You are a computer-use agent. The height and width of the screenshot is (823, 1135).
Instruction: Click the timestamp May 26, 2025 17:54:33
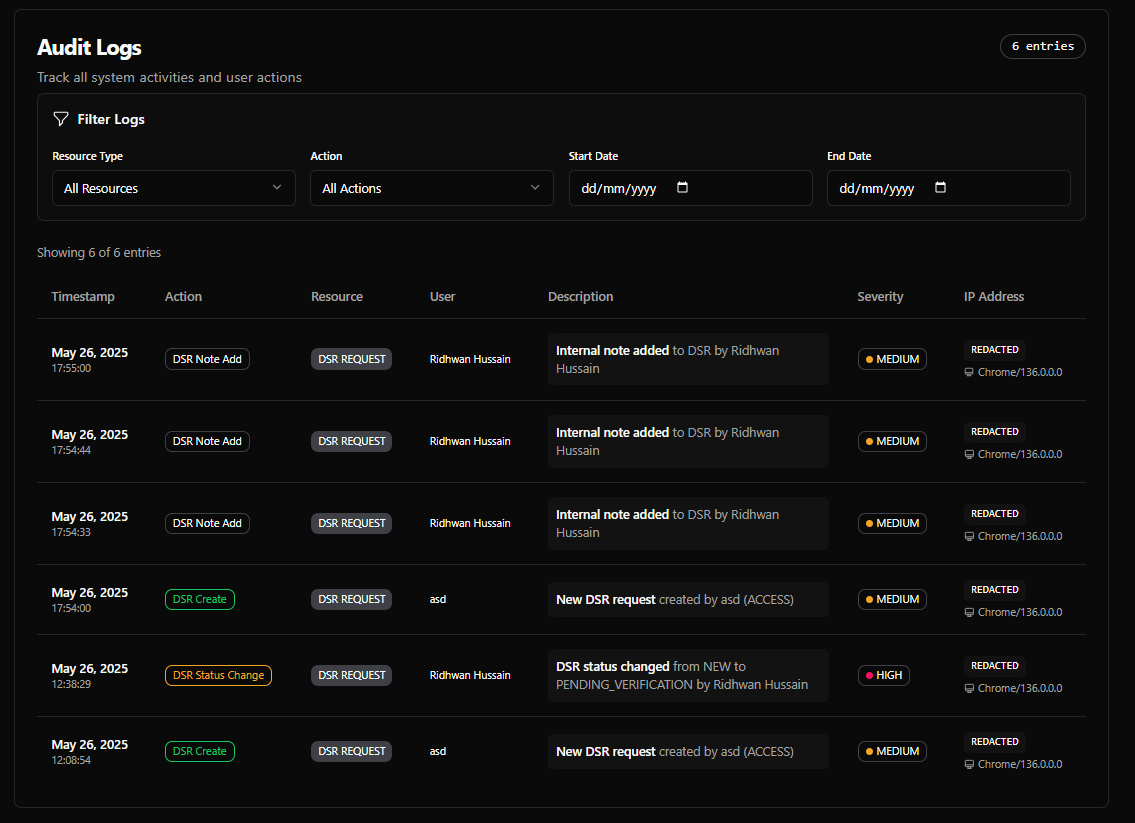tap(90, 523)
